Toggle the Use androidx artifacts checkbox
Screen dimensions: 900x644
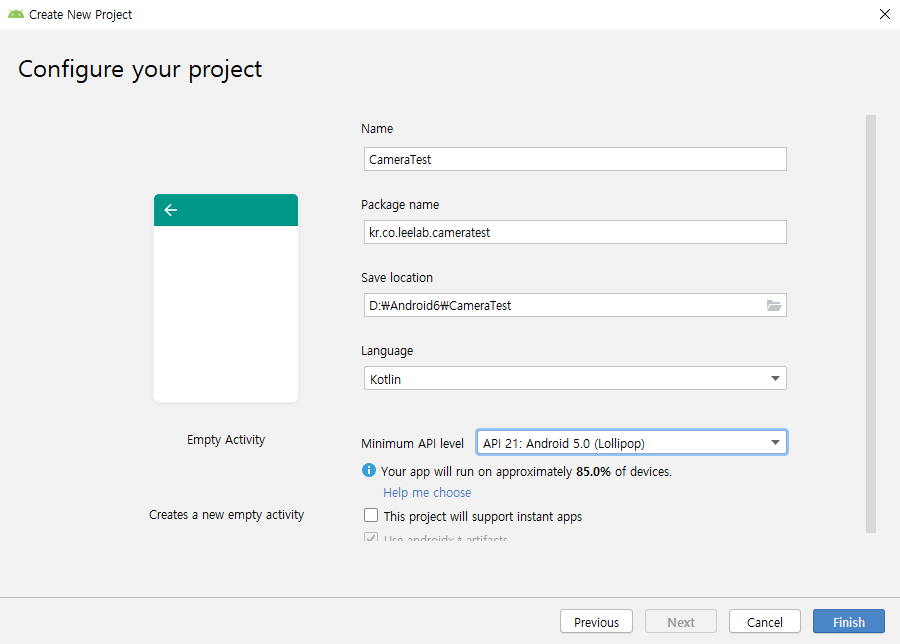coord(371,540)
